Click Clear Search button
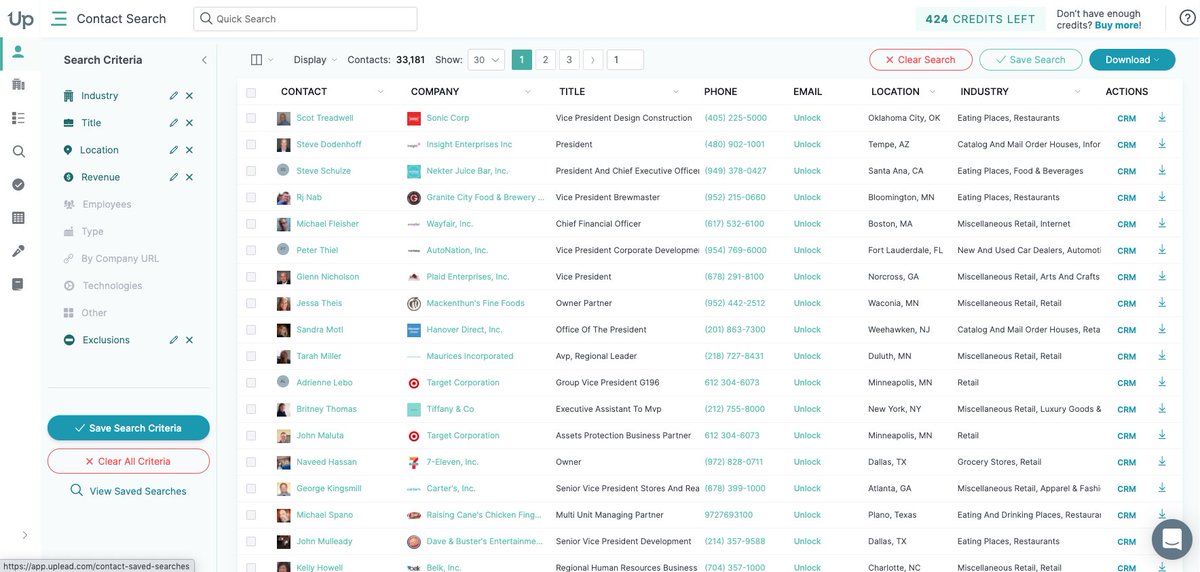This screenshot has height=572, width=1200. (920, 60)
